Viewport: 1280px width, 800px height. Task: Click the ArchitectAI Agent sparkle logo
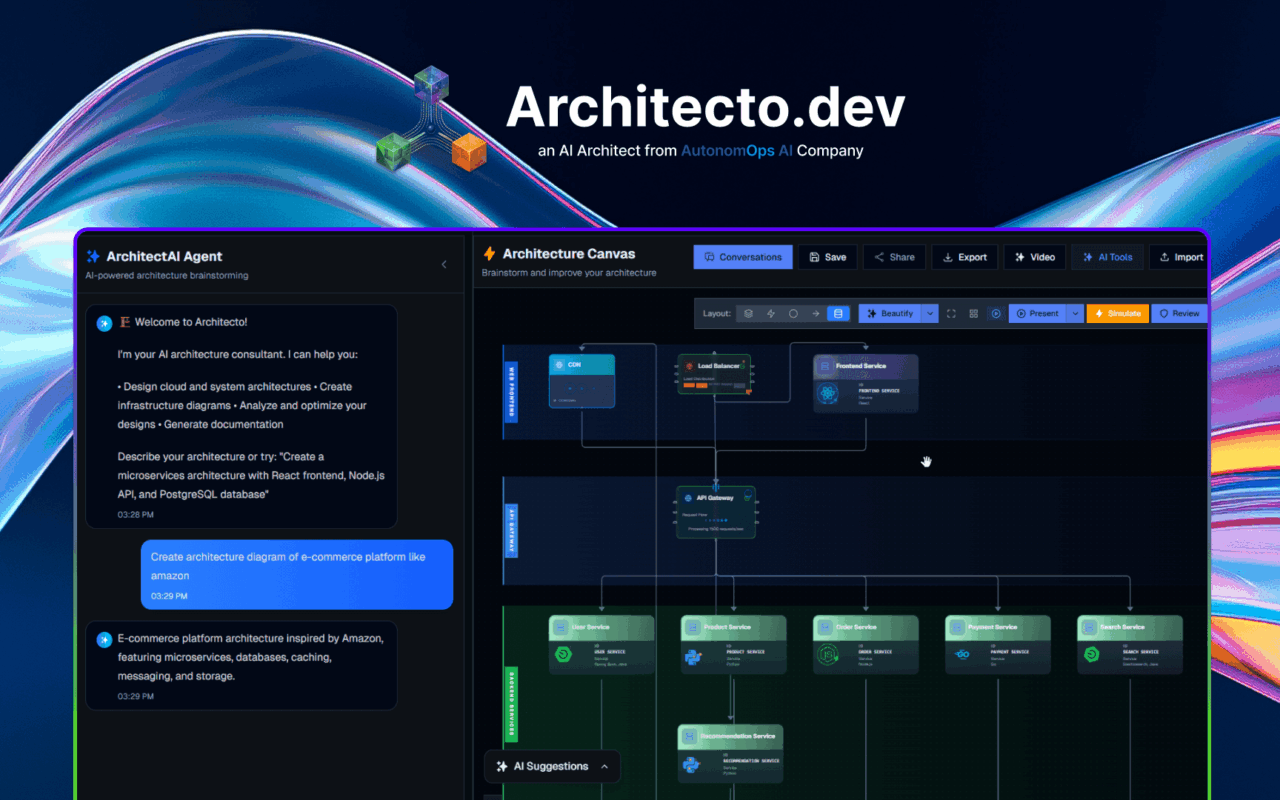click(x=94, y=256)
